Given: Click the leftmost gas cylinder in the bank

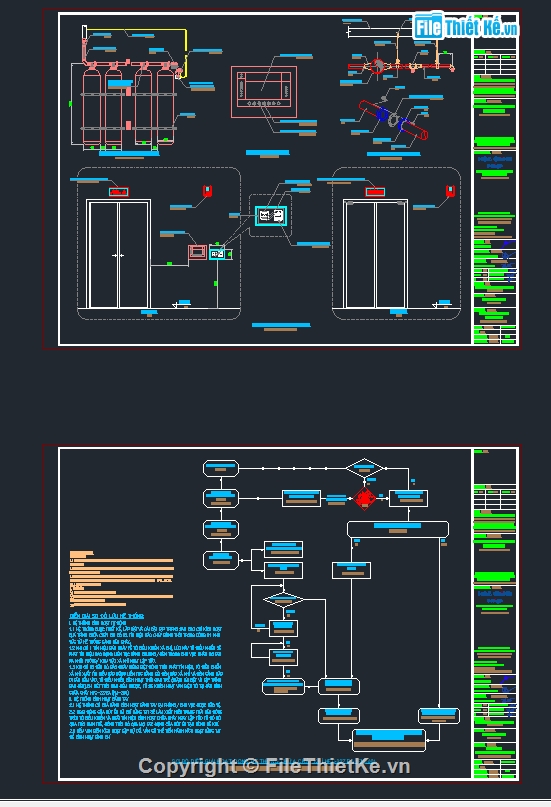Looking at the screenshot, I should [92, 107].
